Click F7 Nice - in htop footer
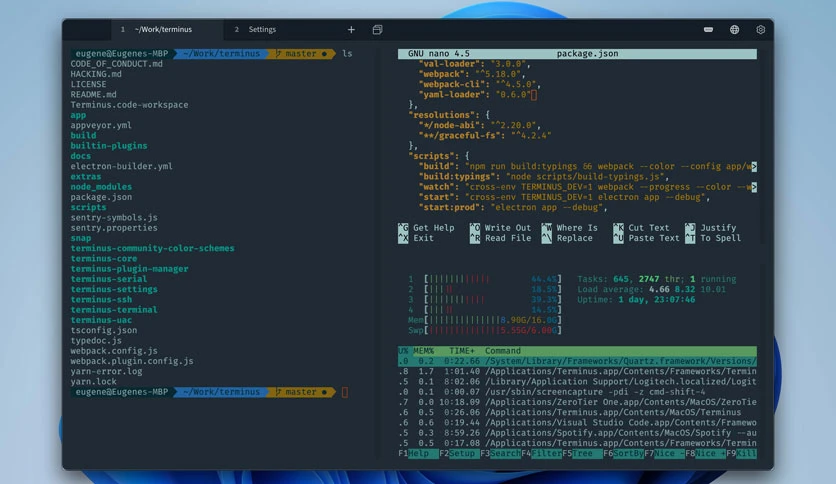This screenshot has height=484, width=836. coord(664,454)
